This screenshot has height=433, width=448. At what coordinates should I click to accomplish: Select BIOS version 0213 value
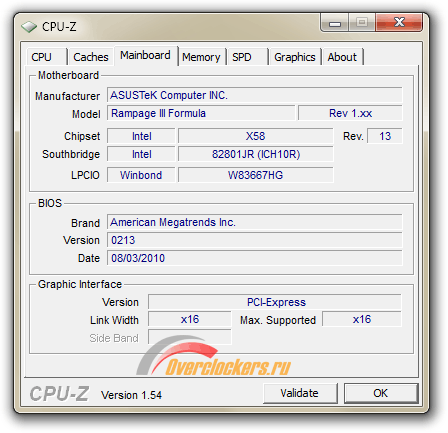coord(255,240)
